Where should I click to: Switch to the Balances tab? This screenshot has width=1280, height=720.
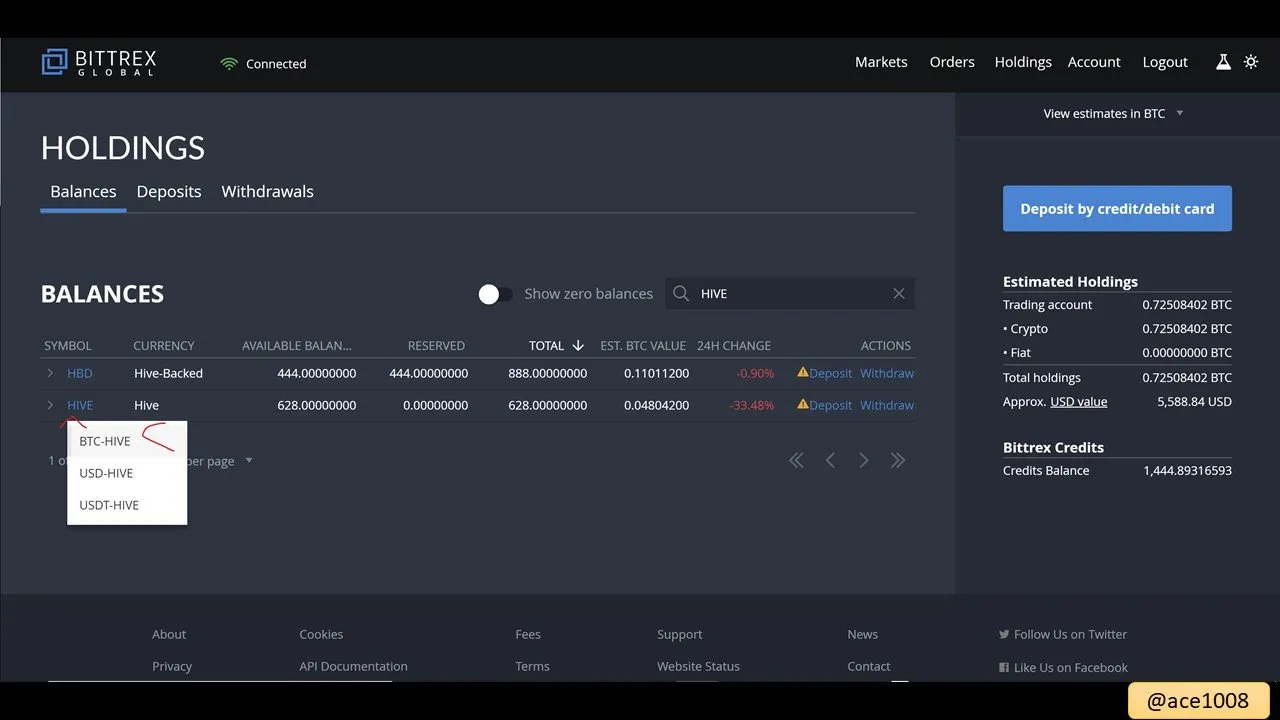83,191
